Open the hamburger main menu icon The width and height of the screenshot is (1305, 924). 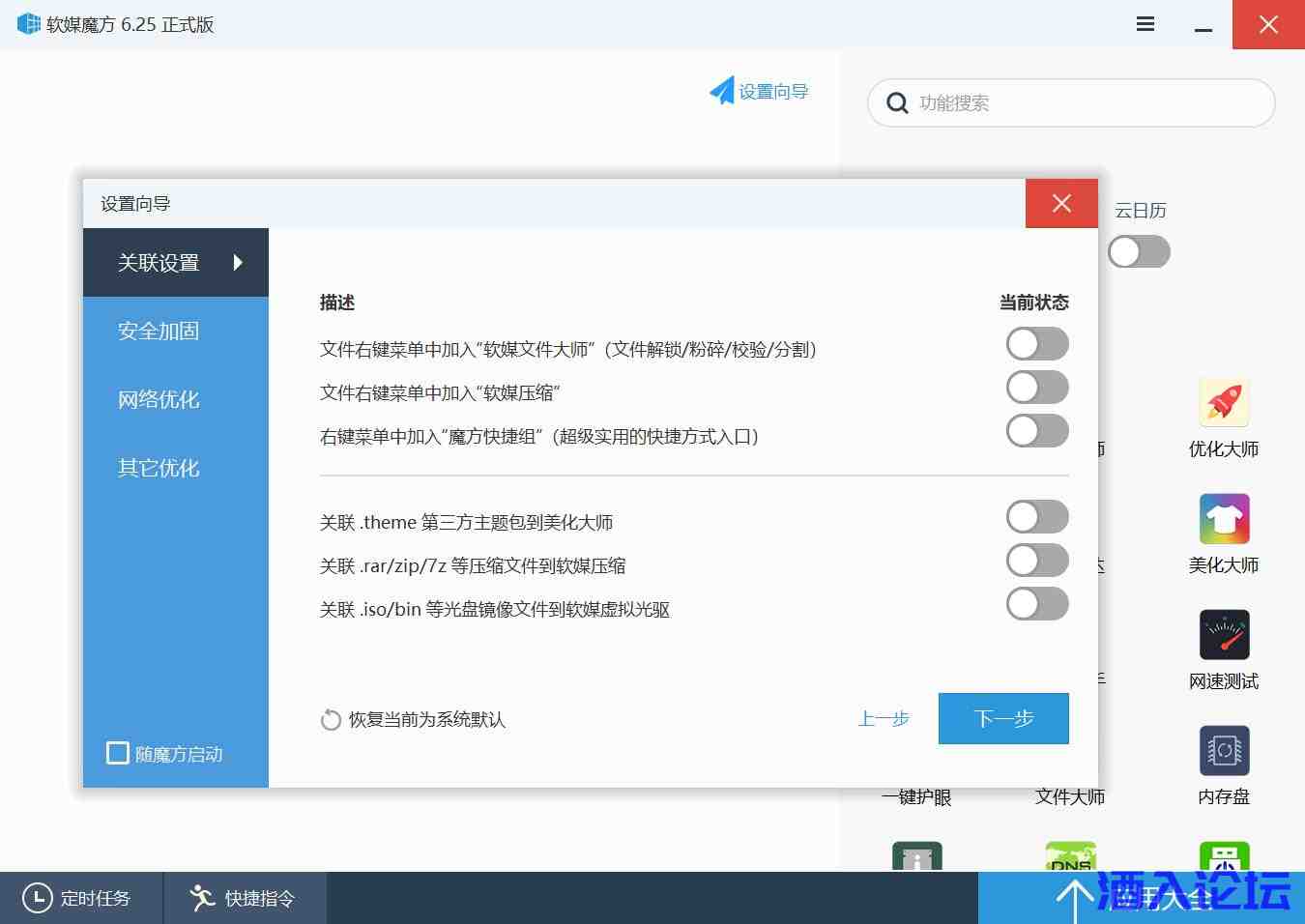tap(1145, 24)
